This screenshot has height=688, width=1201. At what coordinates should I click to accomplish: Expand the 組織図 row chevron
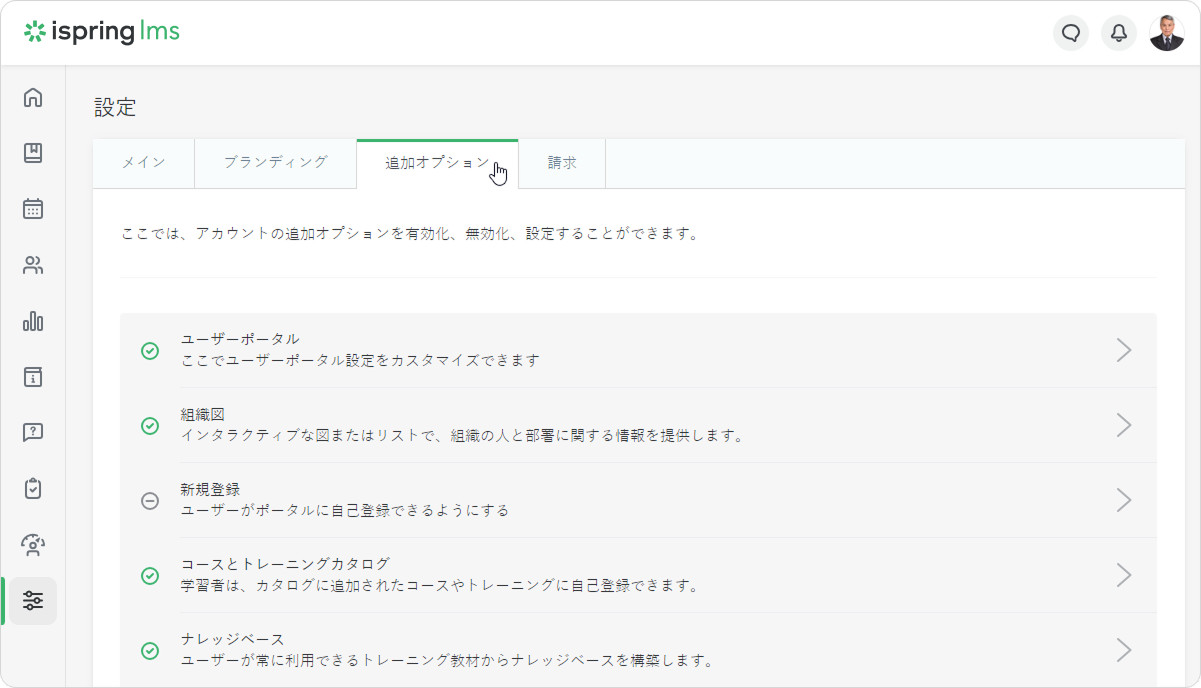tap(1124, 425)
